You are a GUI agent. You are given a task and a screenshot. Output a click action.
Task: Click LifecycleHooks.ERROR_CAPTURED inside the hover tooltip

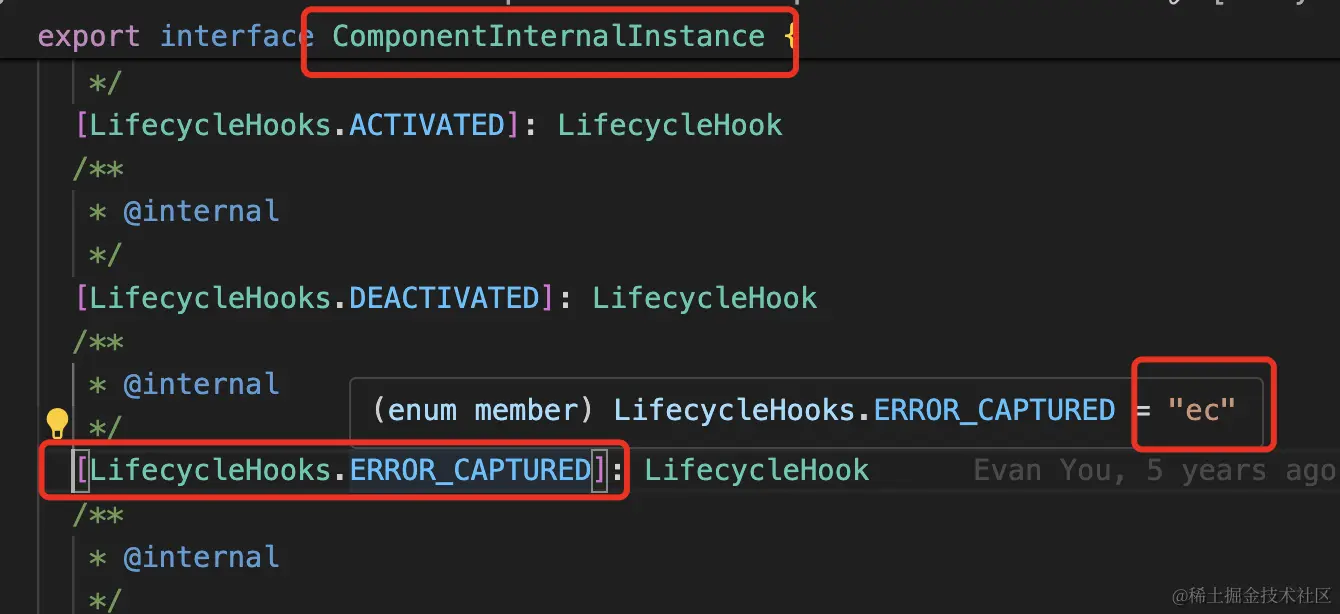coord(864,410)
